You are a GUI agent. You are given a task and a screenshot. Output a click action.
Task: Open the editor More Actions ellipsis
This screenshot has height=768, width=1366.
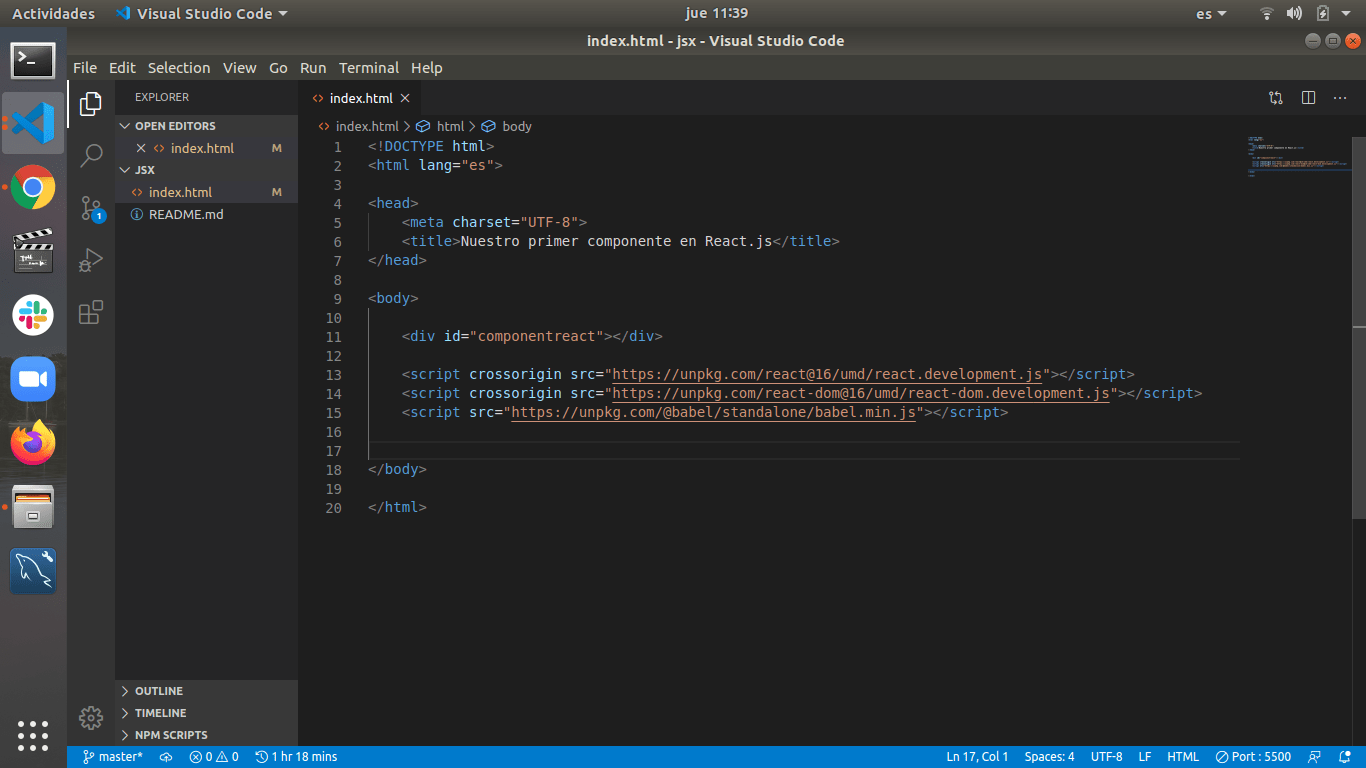pos(1340,98)
